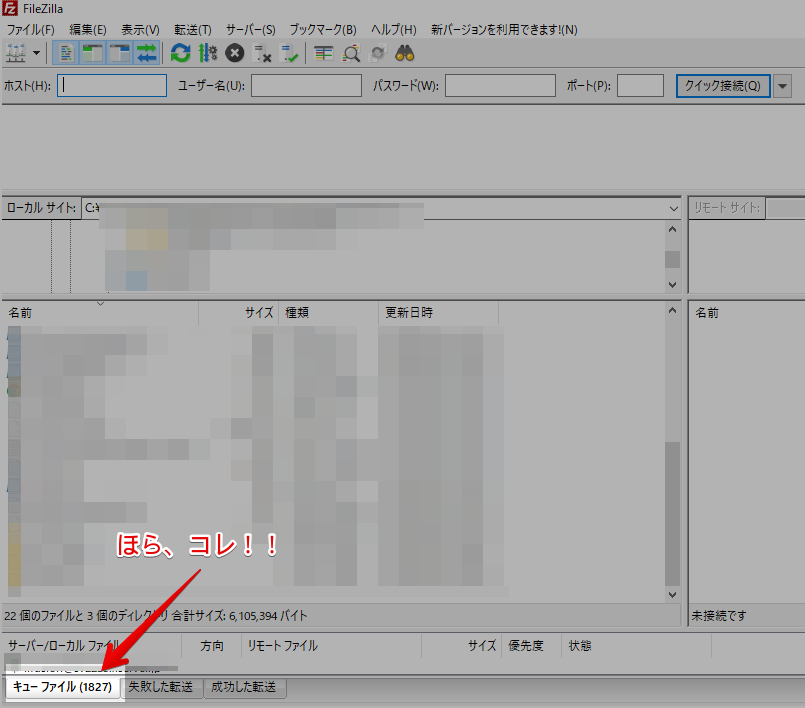Viewport: 805px width, 708px height.
Task: Expand the ローカル サイト path dropdown
Action: 674,208
